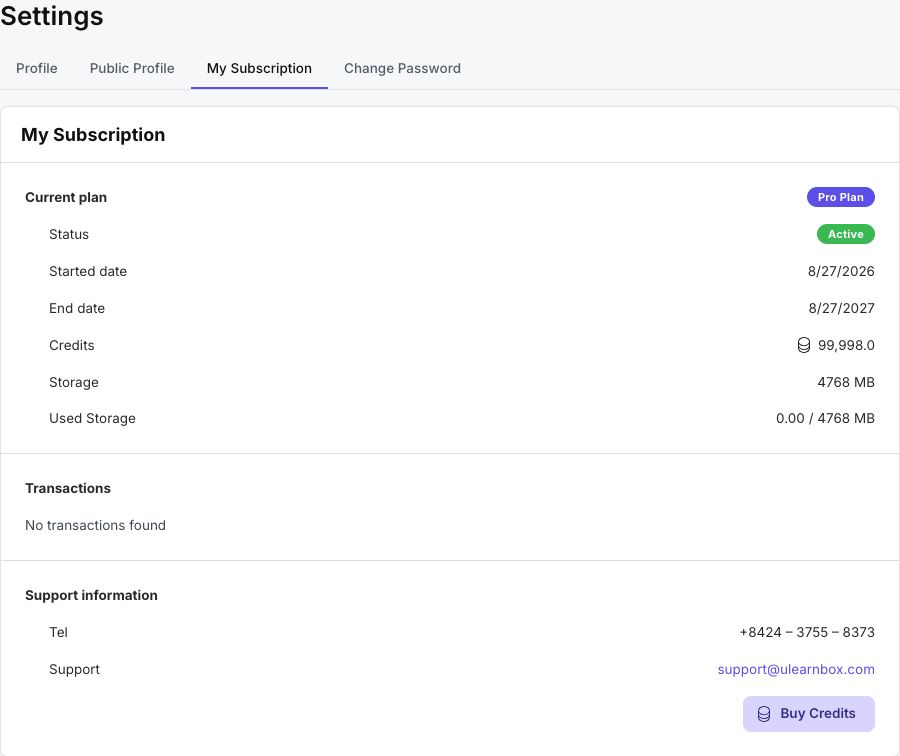Click the Credits row label
900x756 pixels.
coord(72,345)
